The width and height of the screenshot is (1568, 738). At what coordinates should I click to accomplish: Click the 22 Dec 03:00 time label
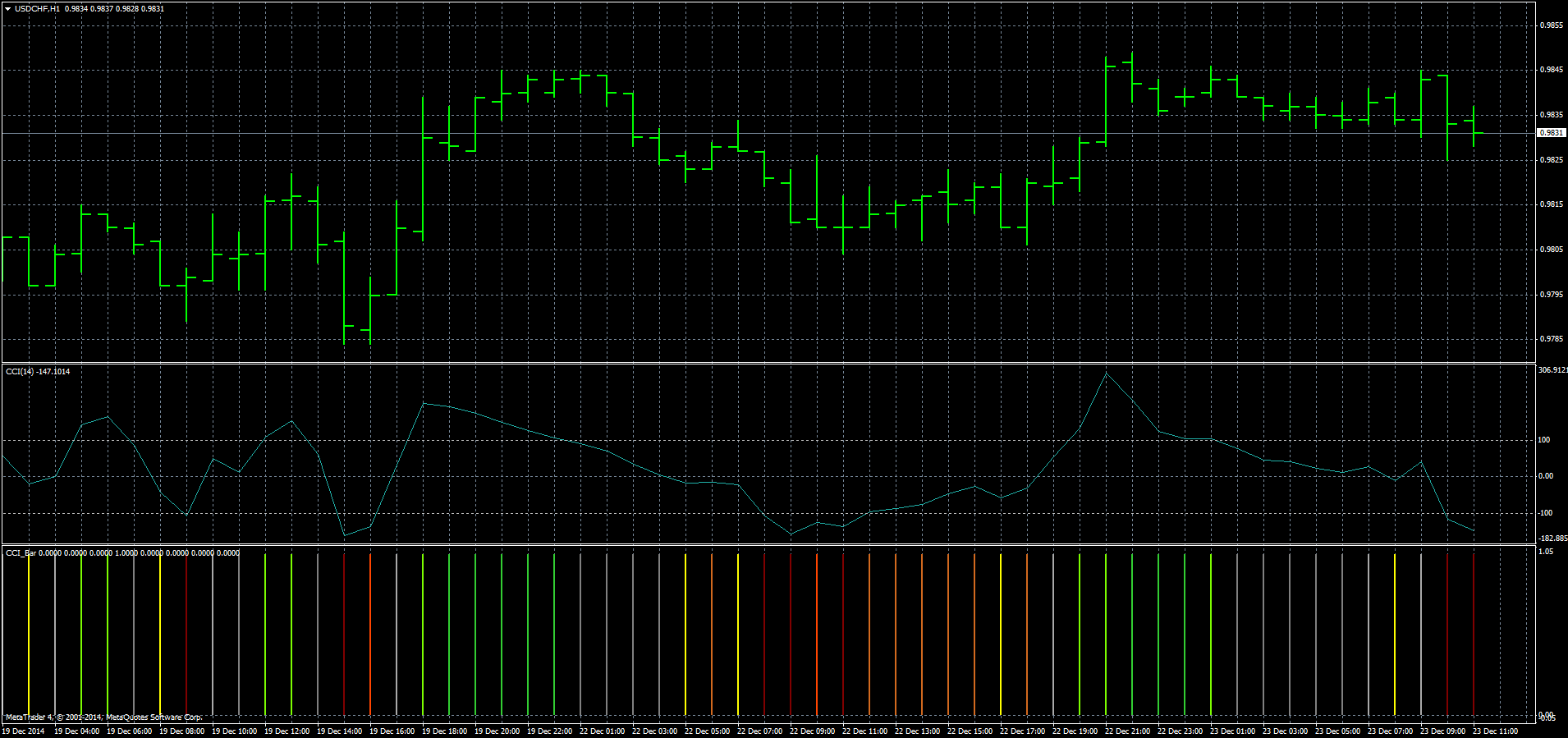pyautogui.click(x=654, y=731)
